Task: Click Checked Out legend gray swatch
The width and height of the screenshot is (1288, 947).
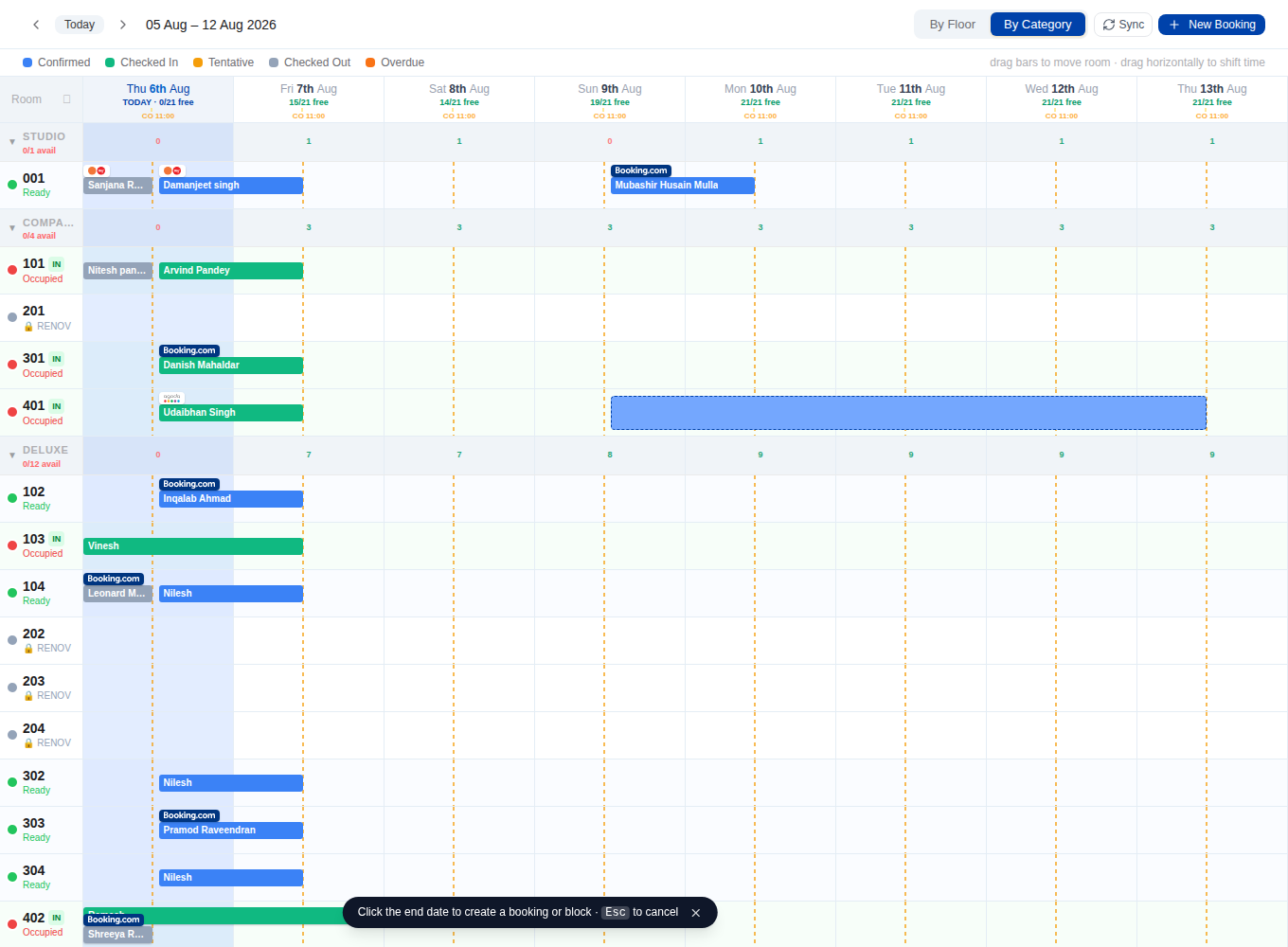Action: (x=274, y=63)
